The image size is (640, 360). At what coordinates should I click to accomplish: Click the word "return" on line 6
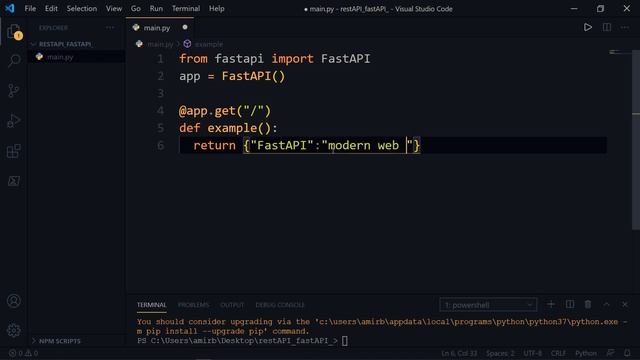(214, 145)
